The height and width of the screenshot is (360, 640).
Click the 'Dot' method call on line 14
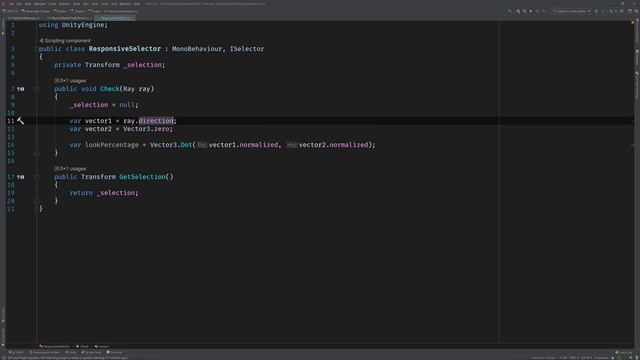(x=186, y=145)
